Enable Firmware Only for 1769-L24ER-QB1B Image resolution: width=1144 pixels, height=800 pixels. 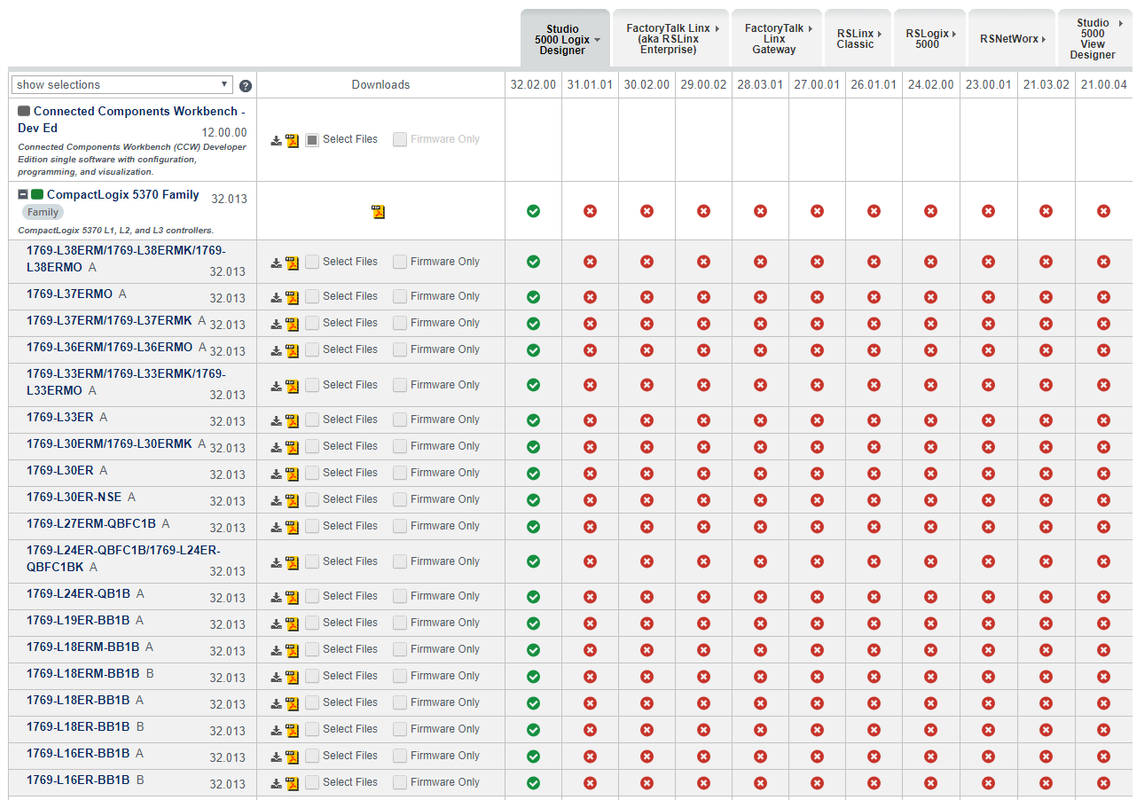coord(400,597)
